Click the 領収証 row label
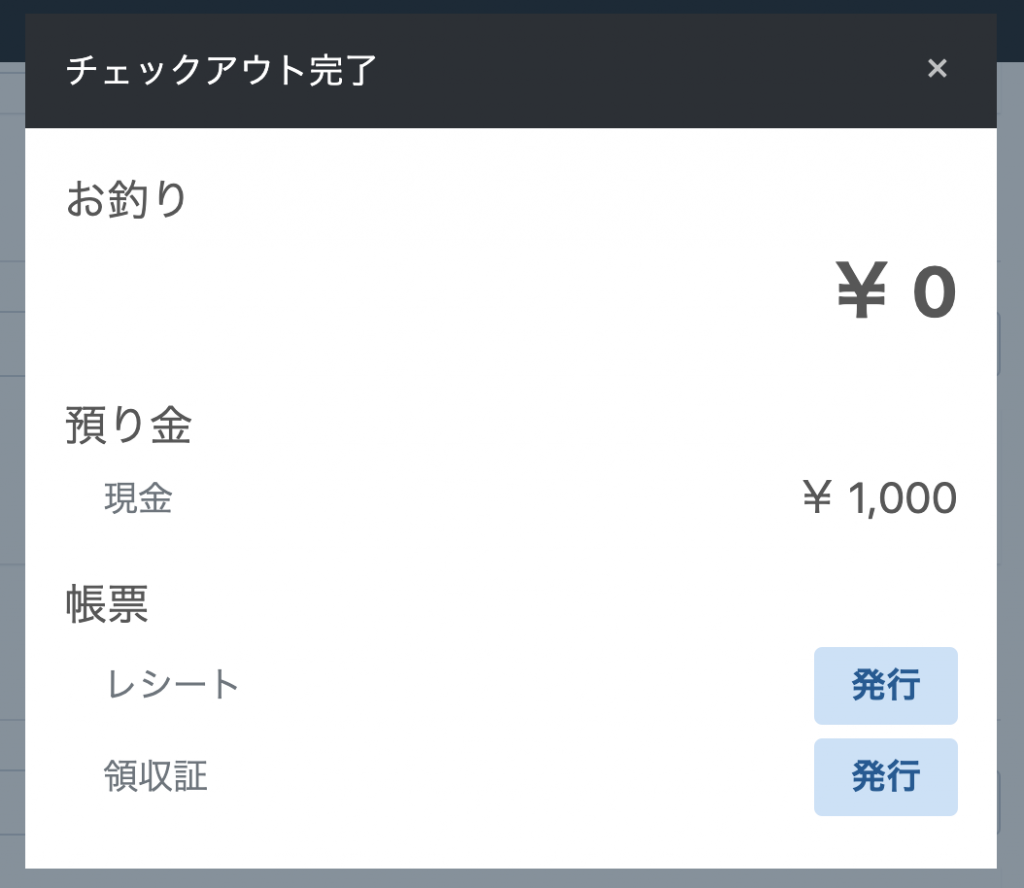 (155, 776)
